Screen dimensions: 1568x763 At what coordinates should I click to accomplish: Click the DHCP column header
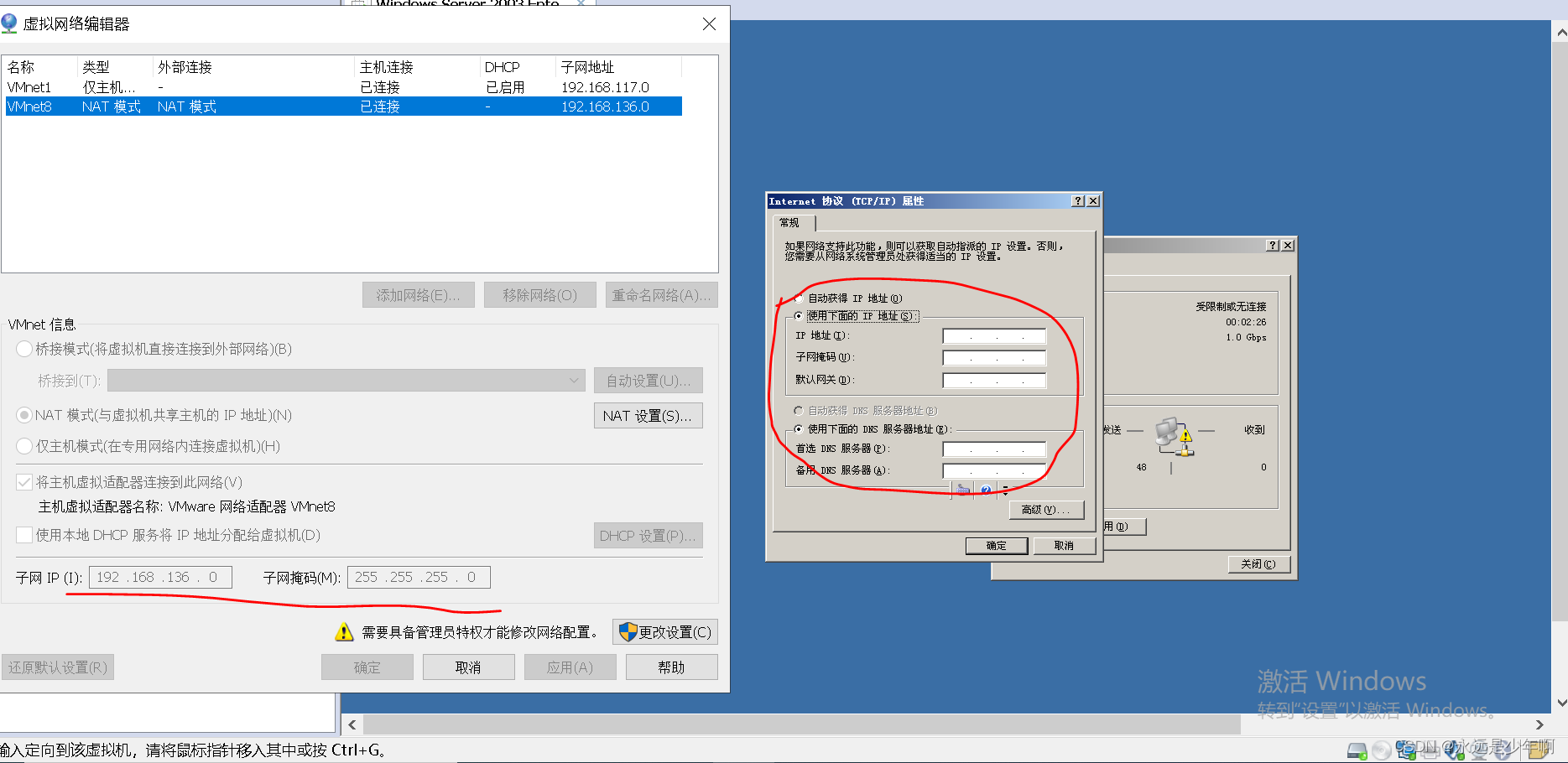tap(518, 67)
